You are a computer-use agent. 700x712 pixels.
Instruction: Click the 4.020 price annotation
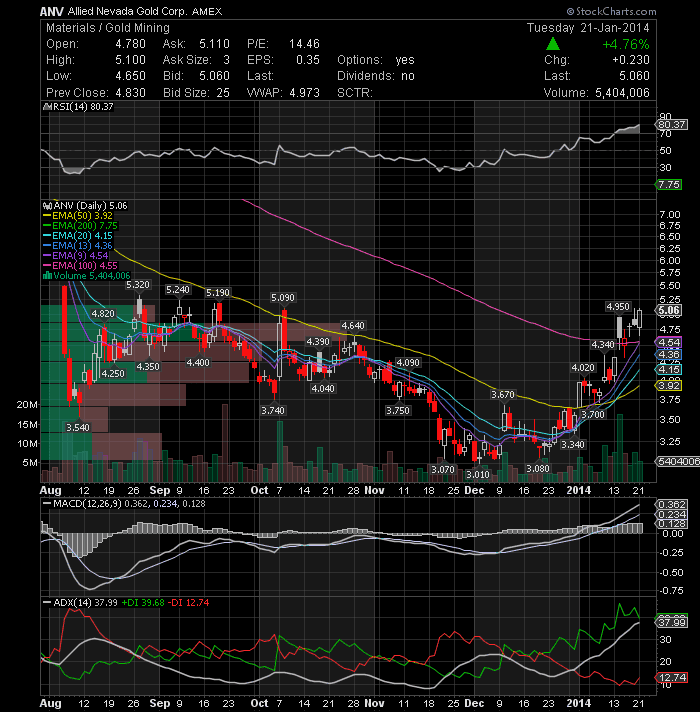tap(583, 368)
